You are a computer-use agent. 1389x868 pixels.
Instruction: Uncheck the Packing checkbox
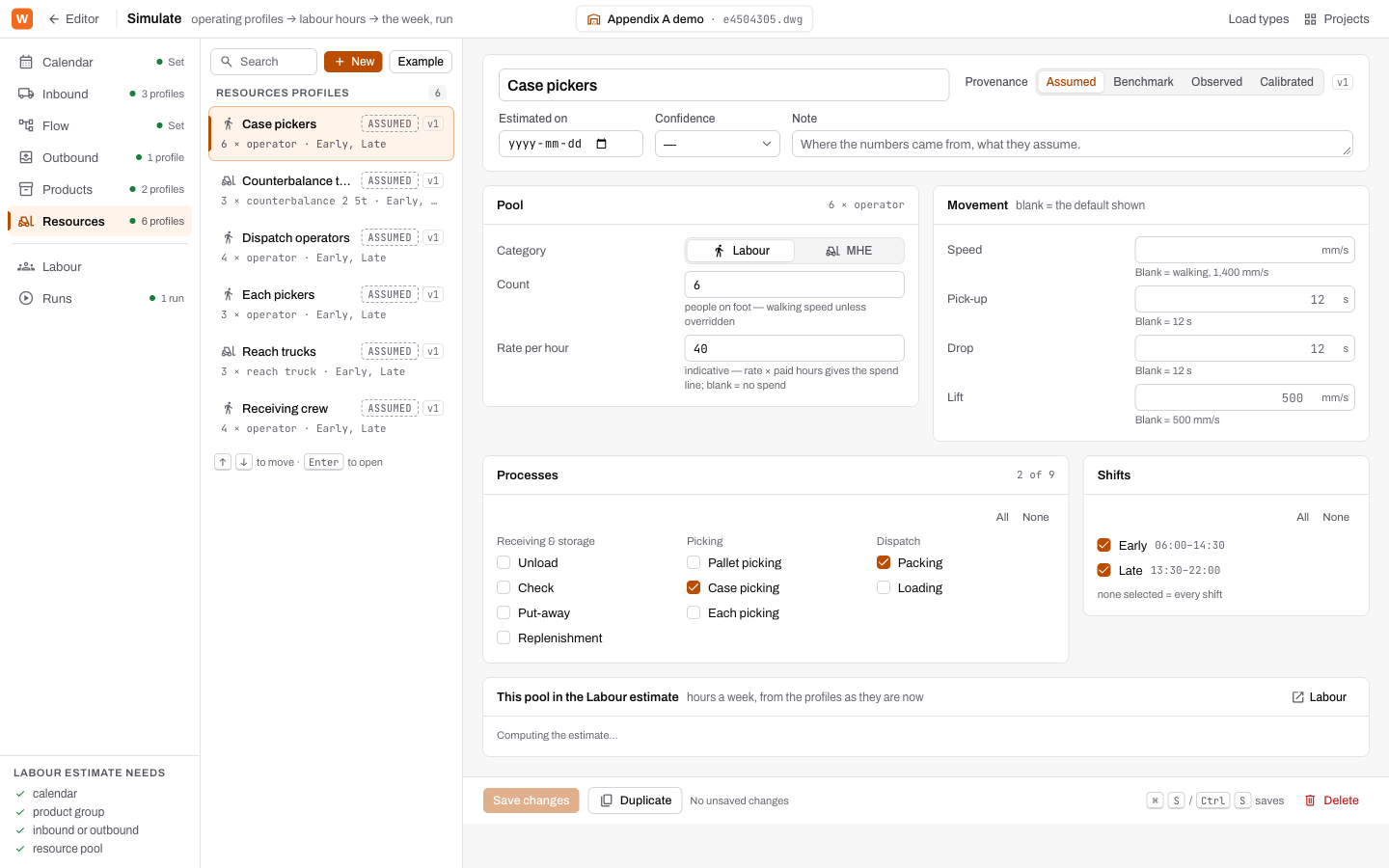(884, 562)
